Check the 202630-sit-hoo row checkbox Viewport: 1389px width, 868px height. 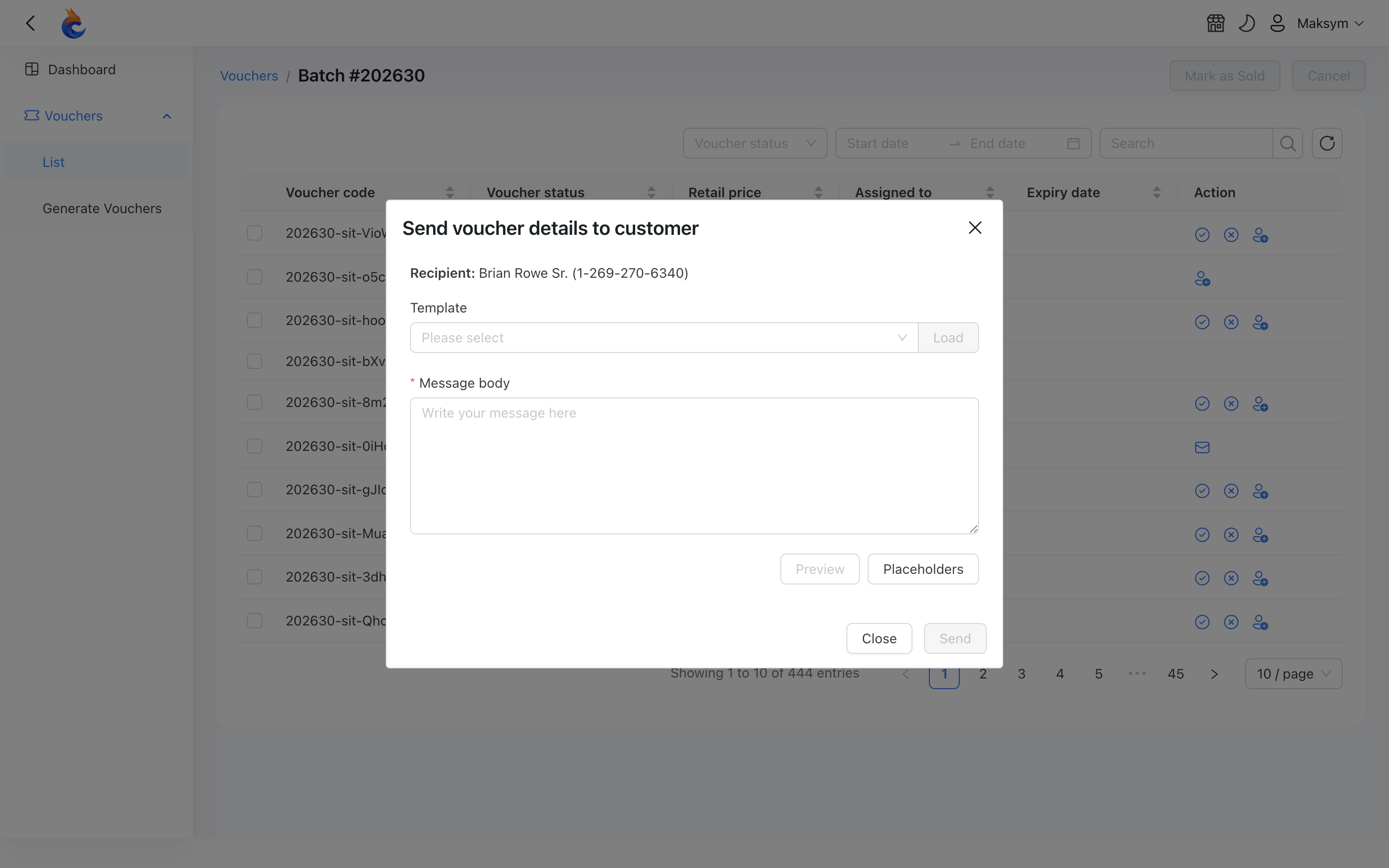tap(254, 320)
